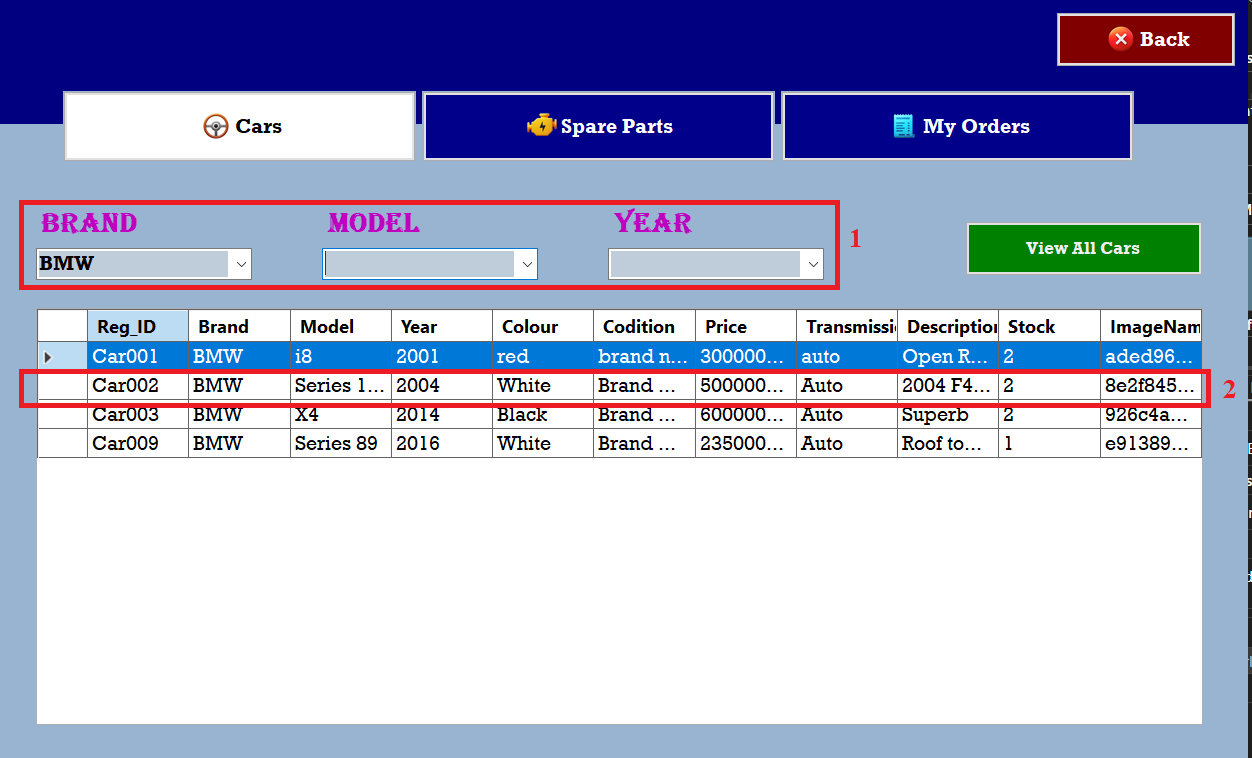Click the X4 model cell
Image resolution: width=1252 pixels, height=758 pixels.
(341, 415)
